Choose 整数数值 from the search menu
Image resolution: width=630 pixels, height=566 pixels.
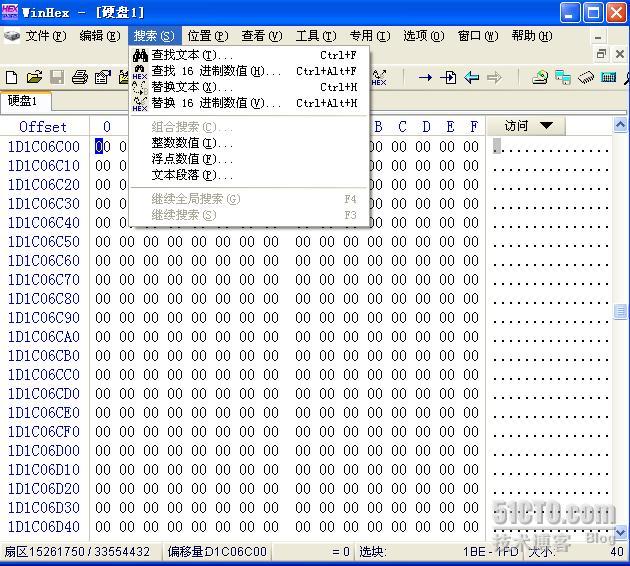[188, 143]
